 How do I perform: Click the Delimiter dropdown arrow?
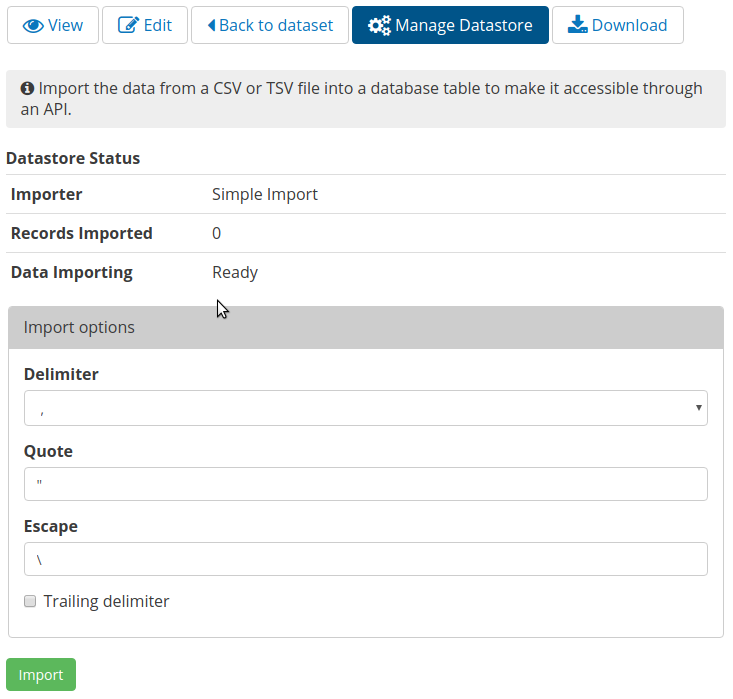click(x=697, y=408)
